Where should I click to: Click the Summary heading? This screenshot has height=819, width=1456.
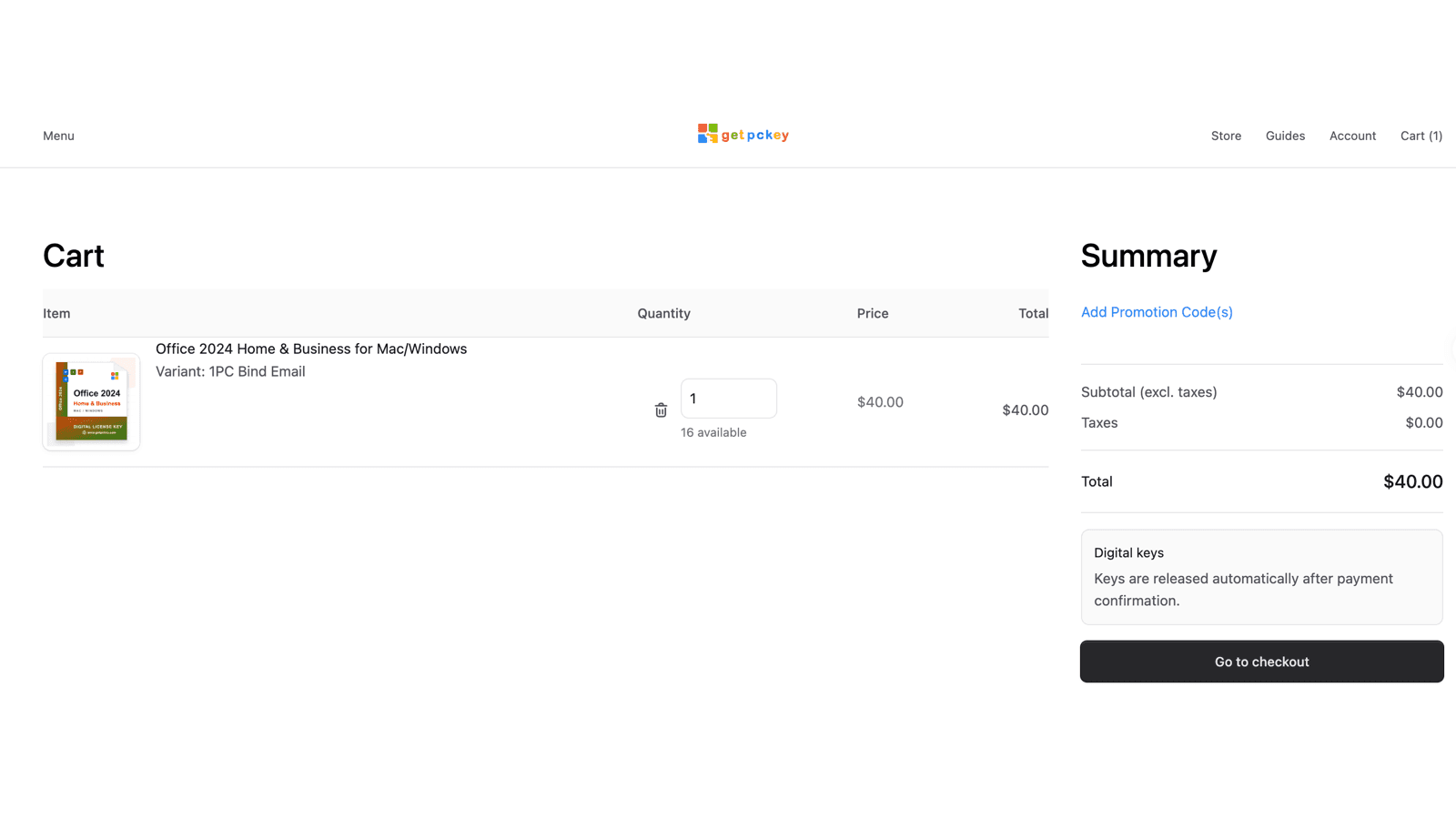click(x=1148, y=256)
